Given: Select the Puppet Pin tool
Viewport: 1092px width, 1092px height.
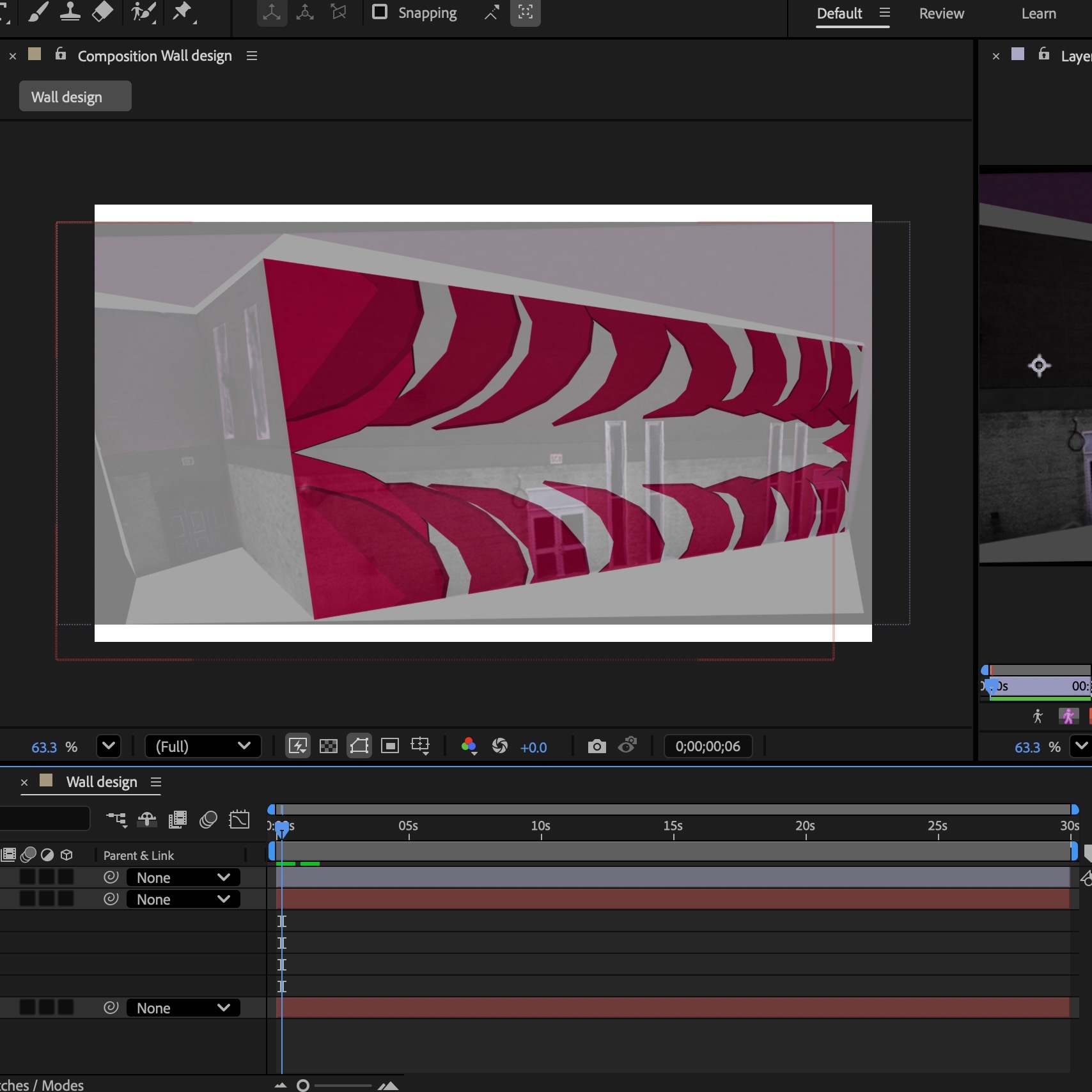Looking at the screenshot, I should [x=184, y=12].
